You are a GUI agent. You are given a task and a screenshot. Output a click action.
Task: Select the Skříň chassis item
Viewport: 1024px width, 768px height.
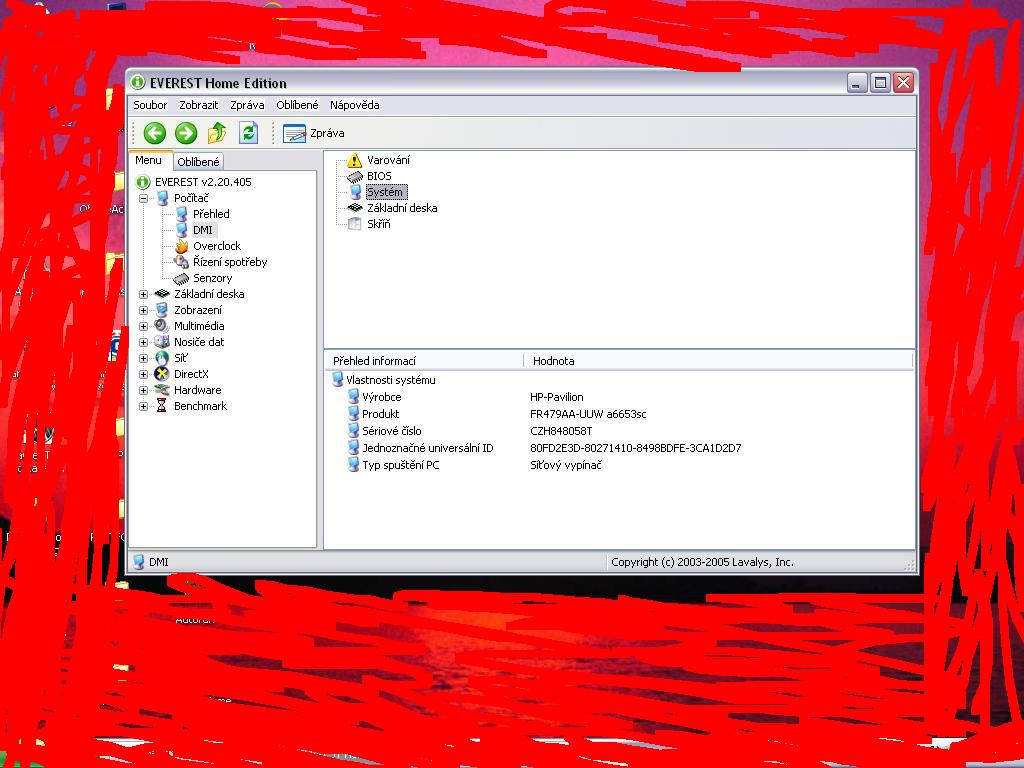(379, 224)
